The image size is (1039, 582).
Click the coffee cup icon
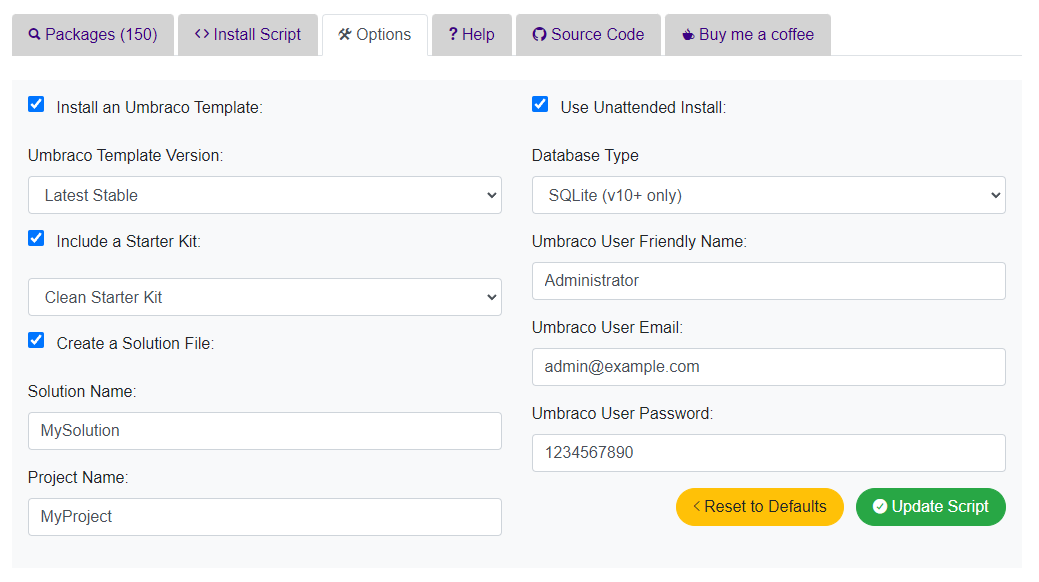[x=688, y=34]
